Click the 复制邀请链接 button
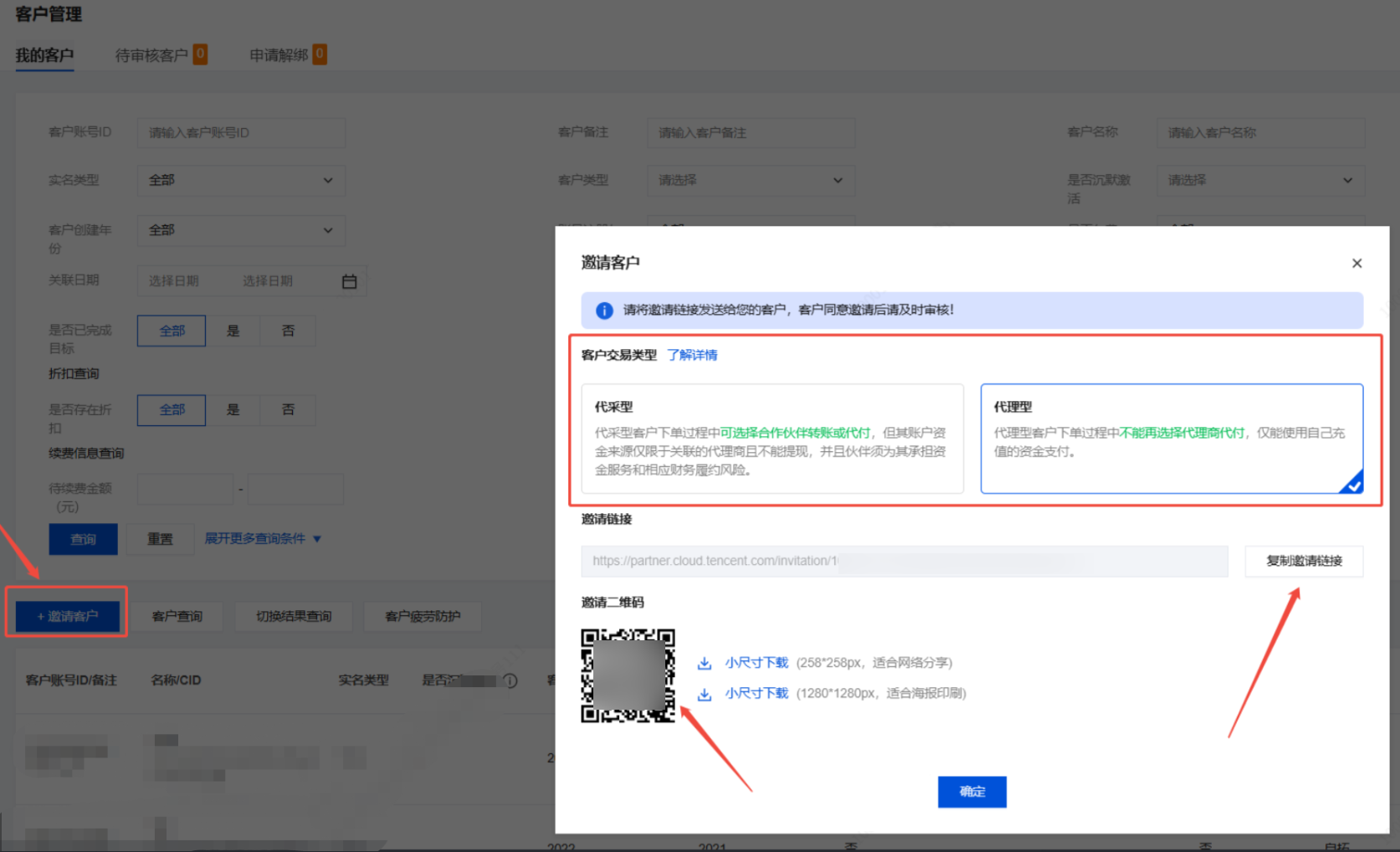Image resolution: width=1400 pixels, height=852 pixels. [1303, 561]
